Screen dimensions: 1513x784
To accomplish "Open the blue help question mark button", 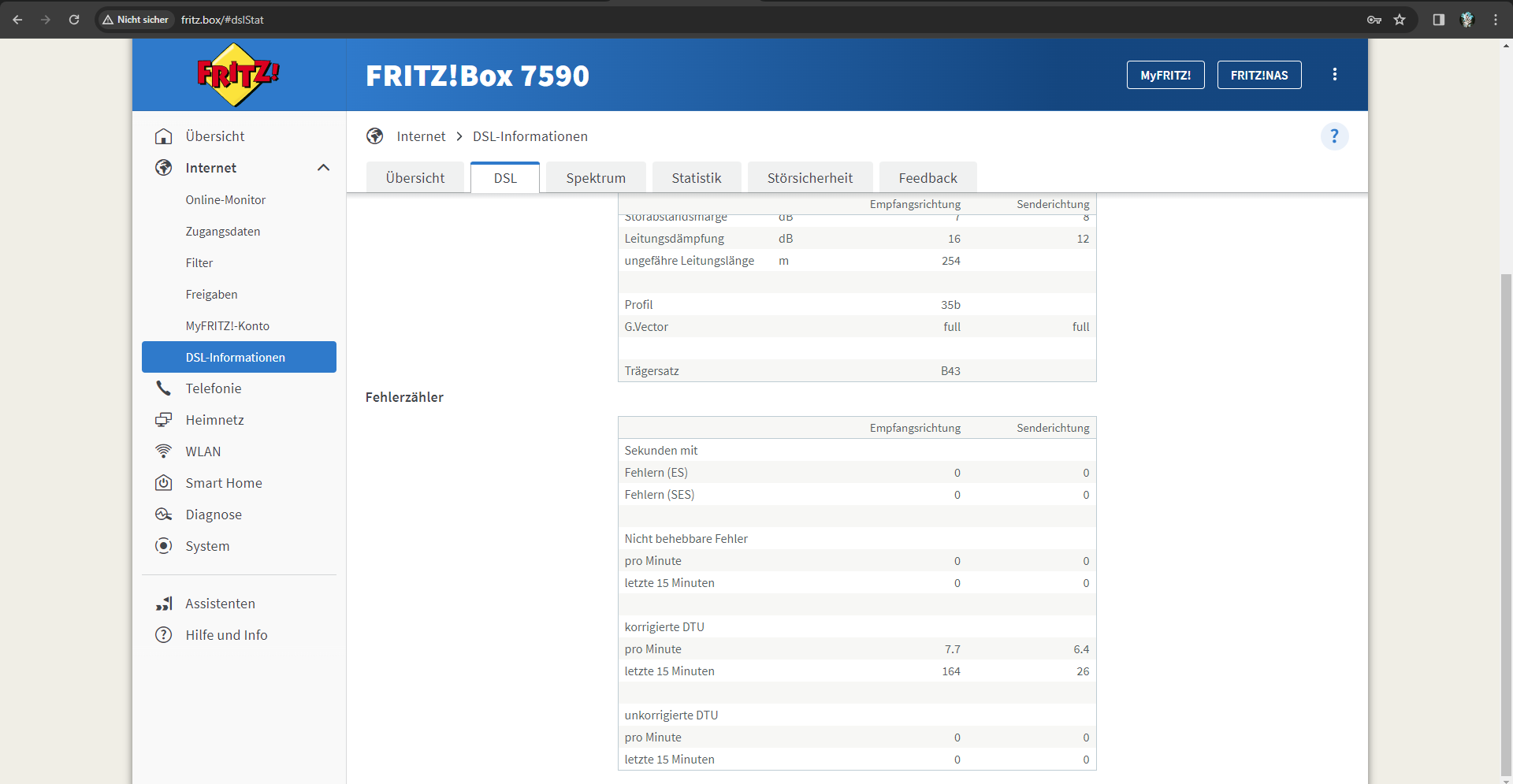I will tap(1334, 136).
